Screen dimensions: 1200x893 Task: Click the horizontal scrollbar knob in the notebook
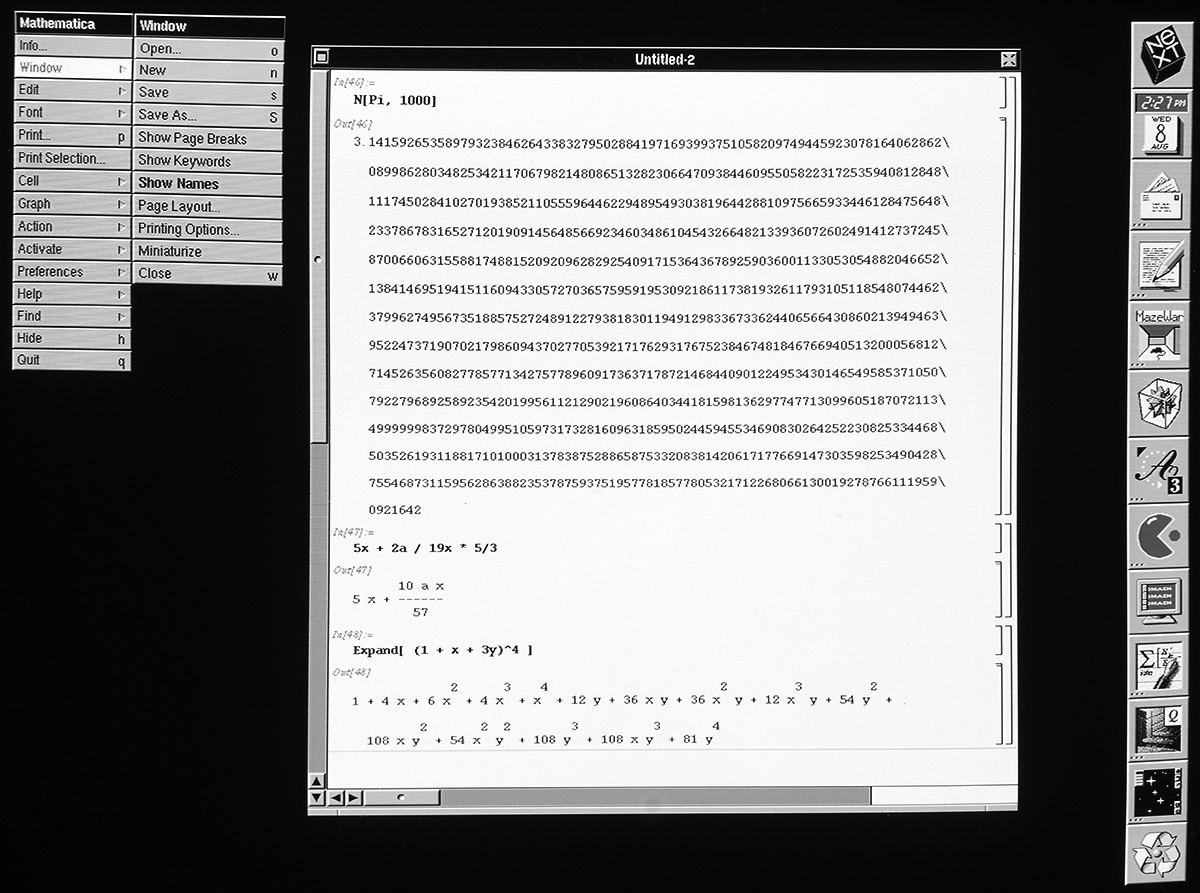[402, 797]
